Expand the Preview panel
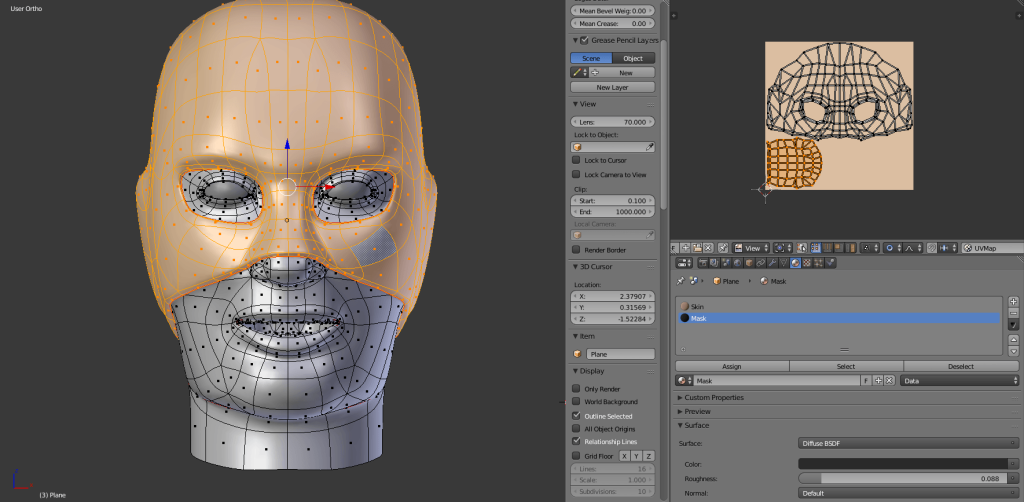The height and width of the screenshot is (502, 1024). coord(696,411)
